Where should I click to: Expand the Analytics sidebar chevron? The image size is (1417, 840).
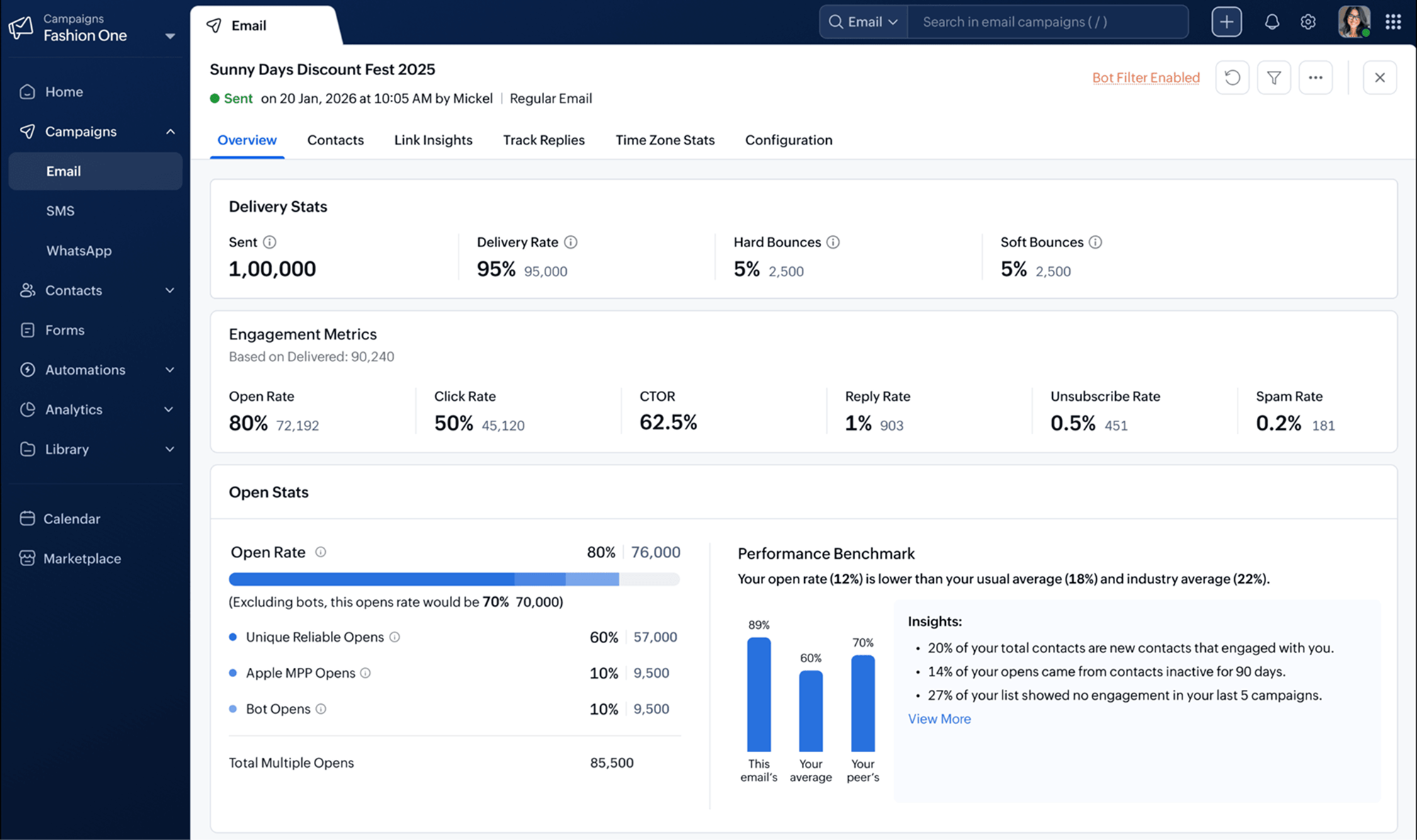170,409
